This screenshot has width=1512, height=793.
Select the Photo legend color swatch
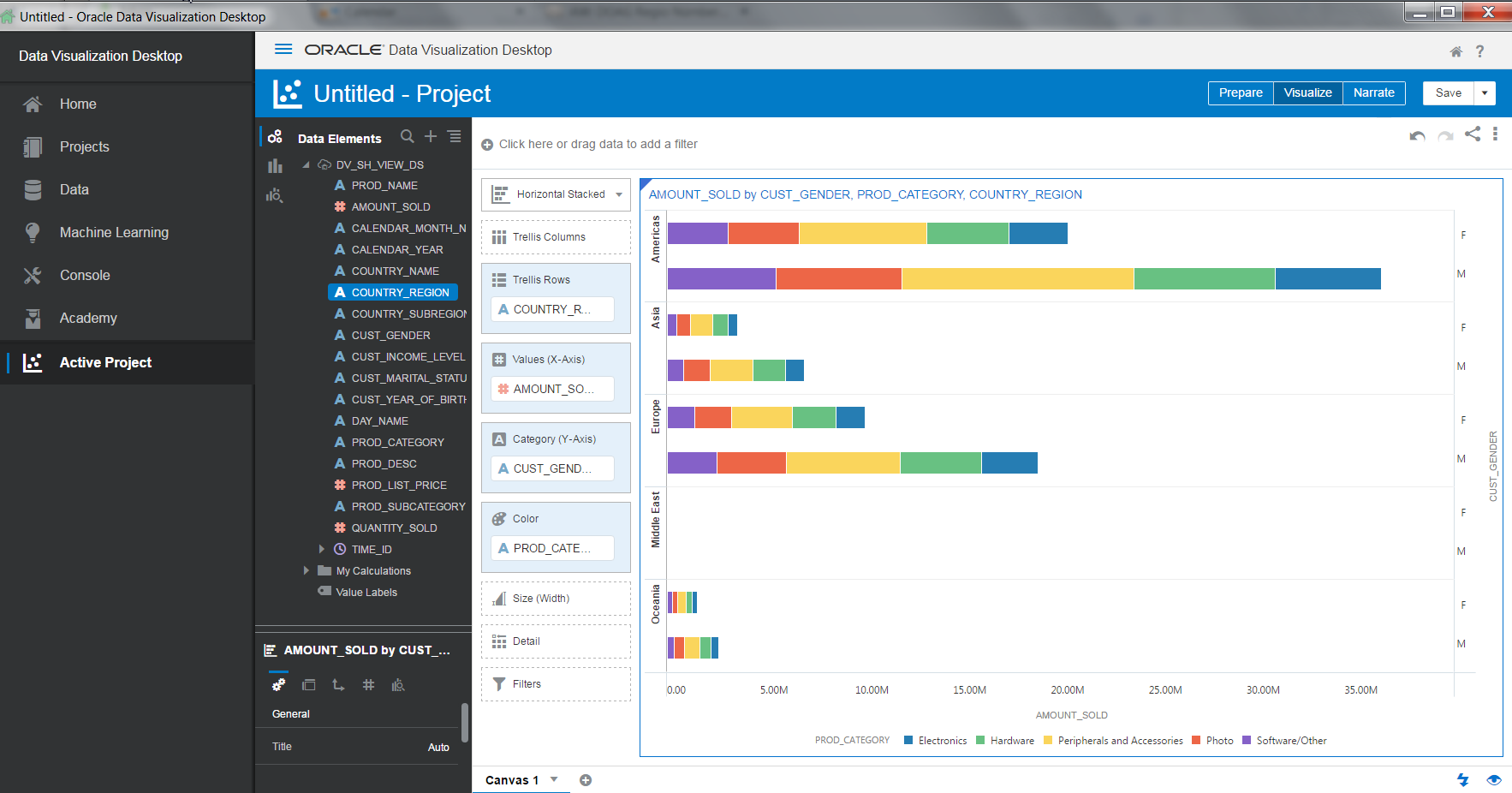pyautogui.click(x=1196, y=741)
